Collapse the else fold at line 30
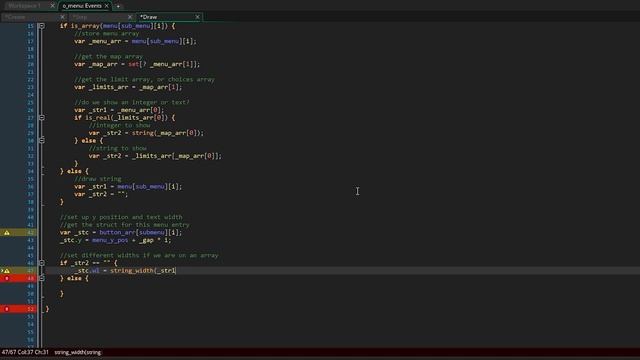Screen dimensions: 640x360 coord(42,140)
